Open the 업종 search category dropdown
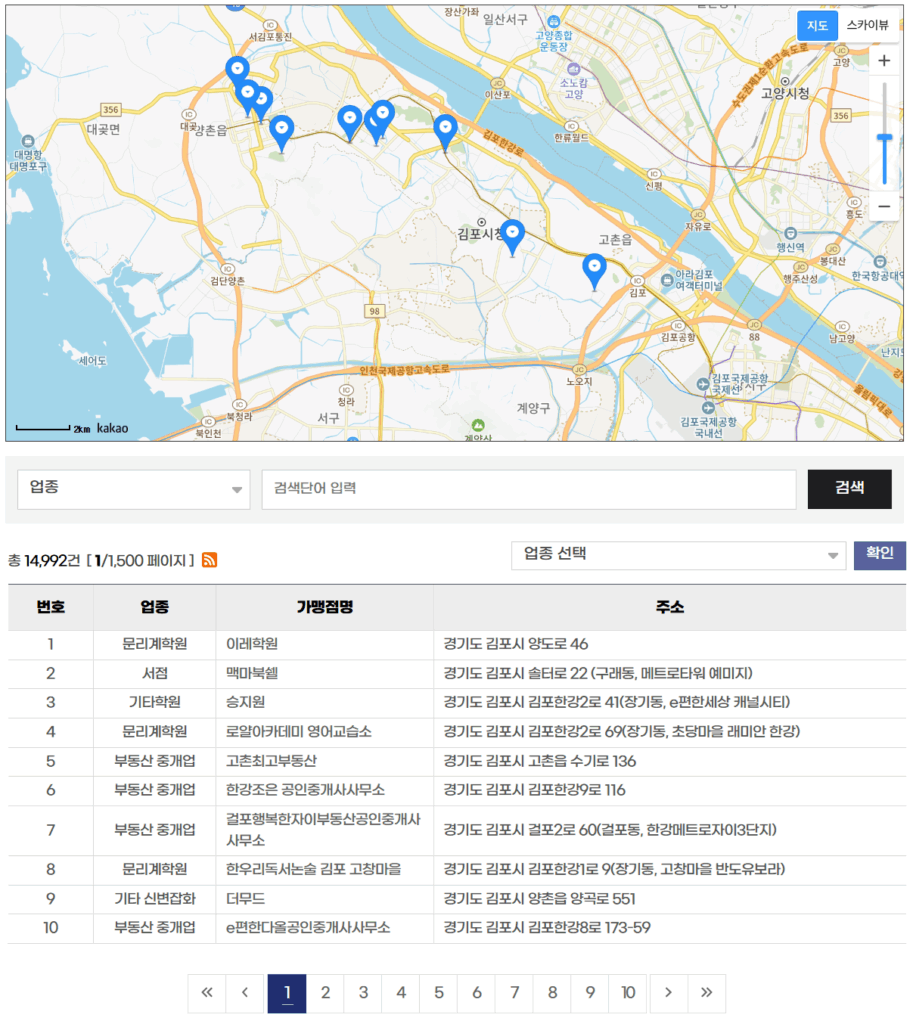 pos(135,489)
